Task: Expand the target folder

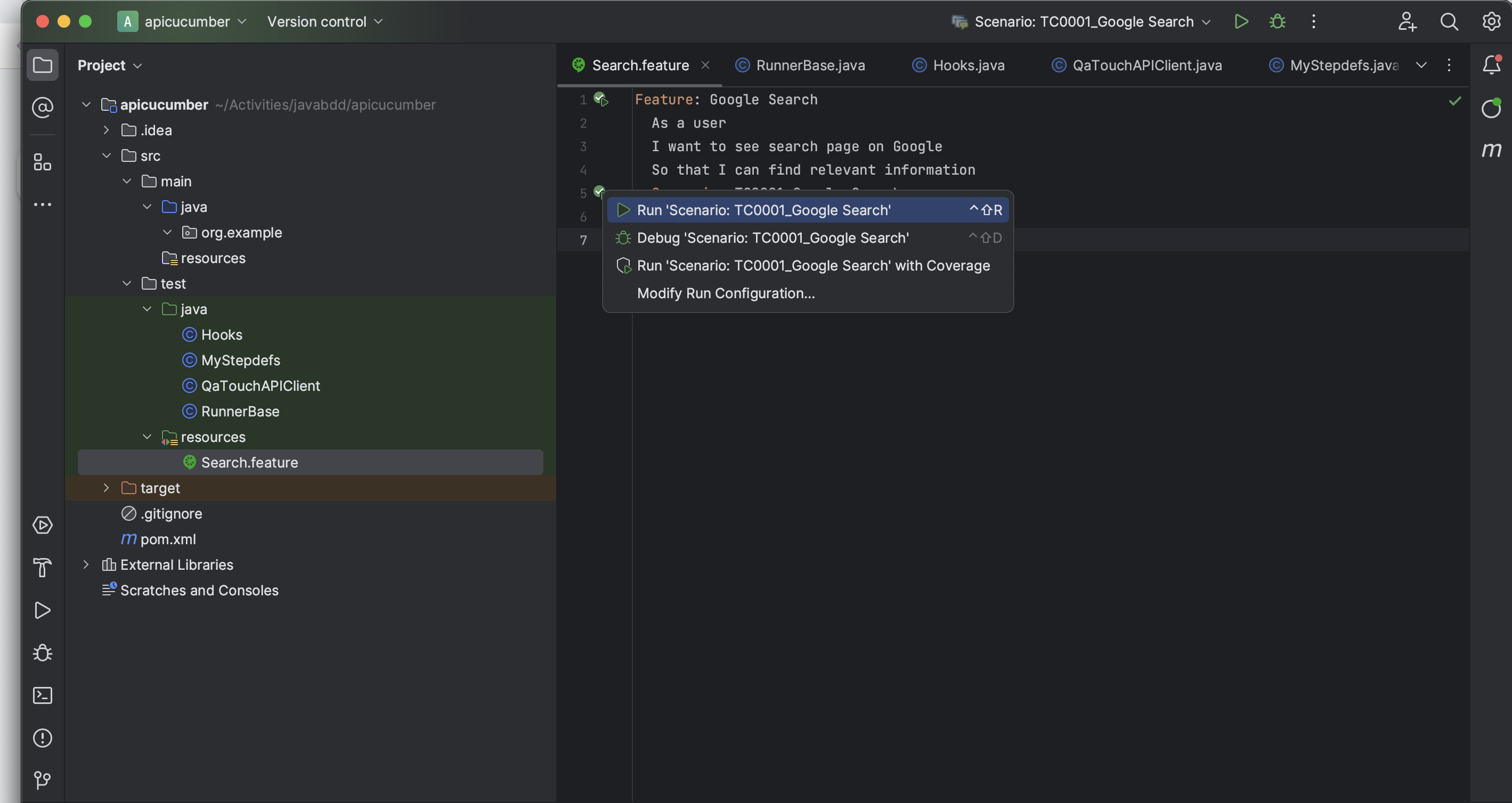Action: 106,488
